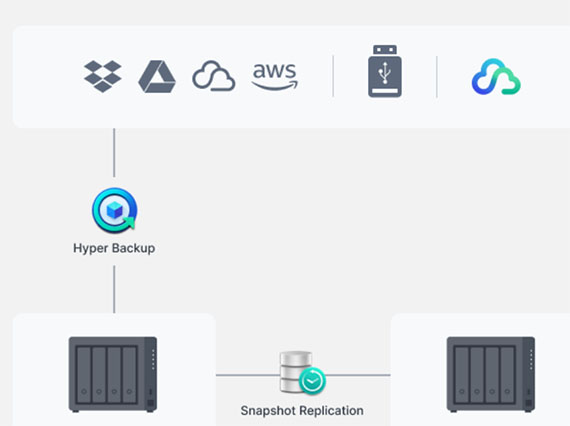Click fourth drive bay of left NAS
The image size is (570, 426).
tap(129, 374)
